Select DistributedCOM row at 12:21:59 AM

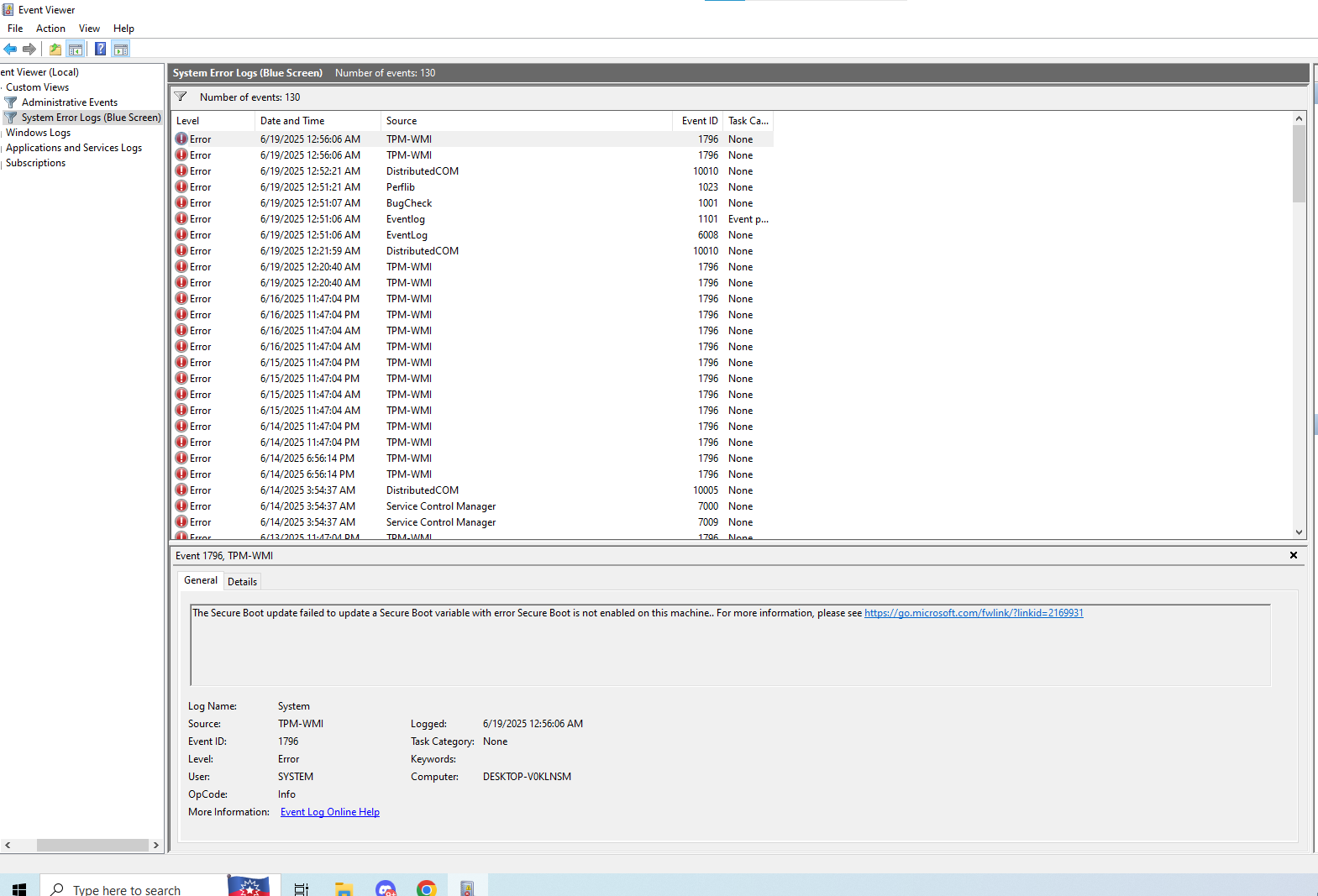472,250
